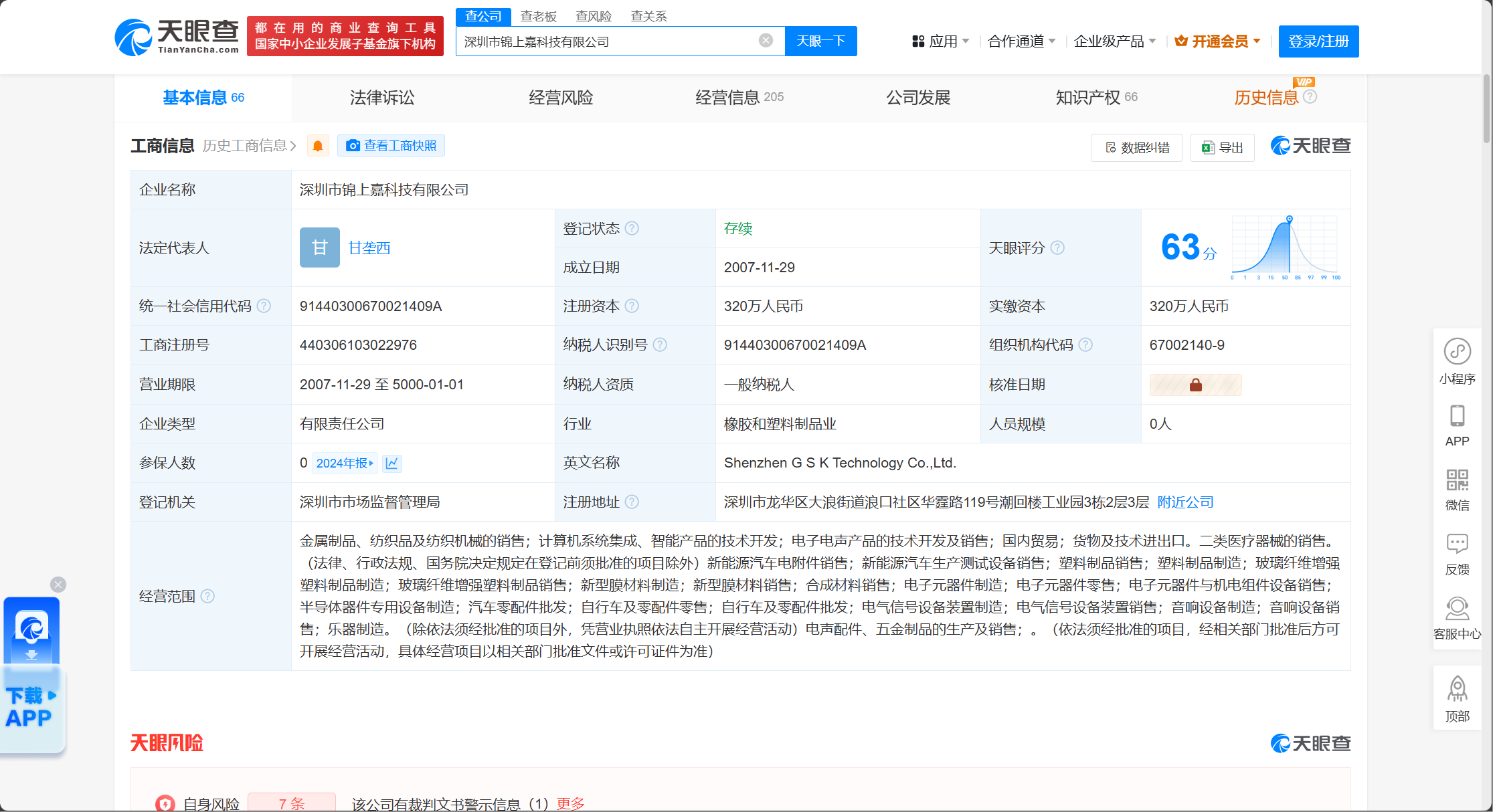This screenshot has height=812, width=1493.
Task: Click the 存续 status text
Action: (x=738, y=228)
